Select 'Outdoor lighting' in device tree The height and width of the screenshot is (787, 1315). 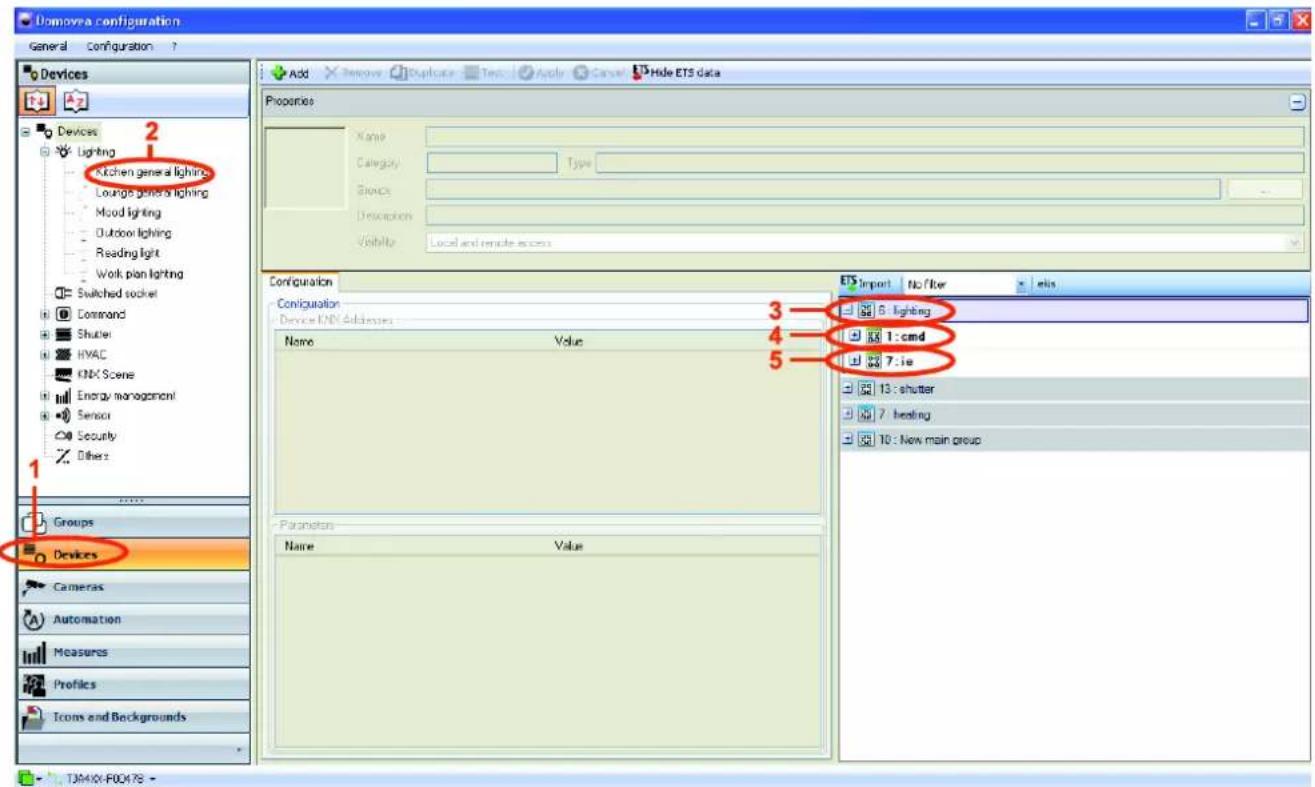[x=133, y=233]
